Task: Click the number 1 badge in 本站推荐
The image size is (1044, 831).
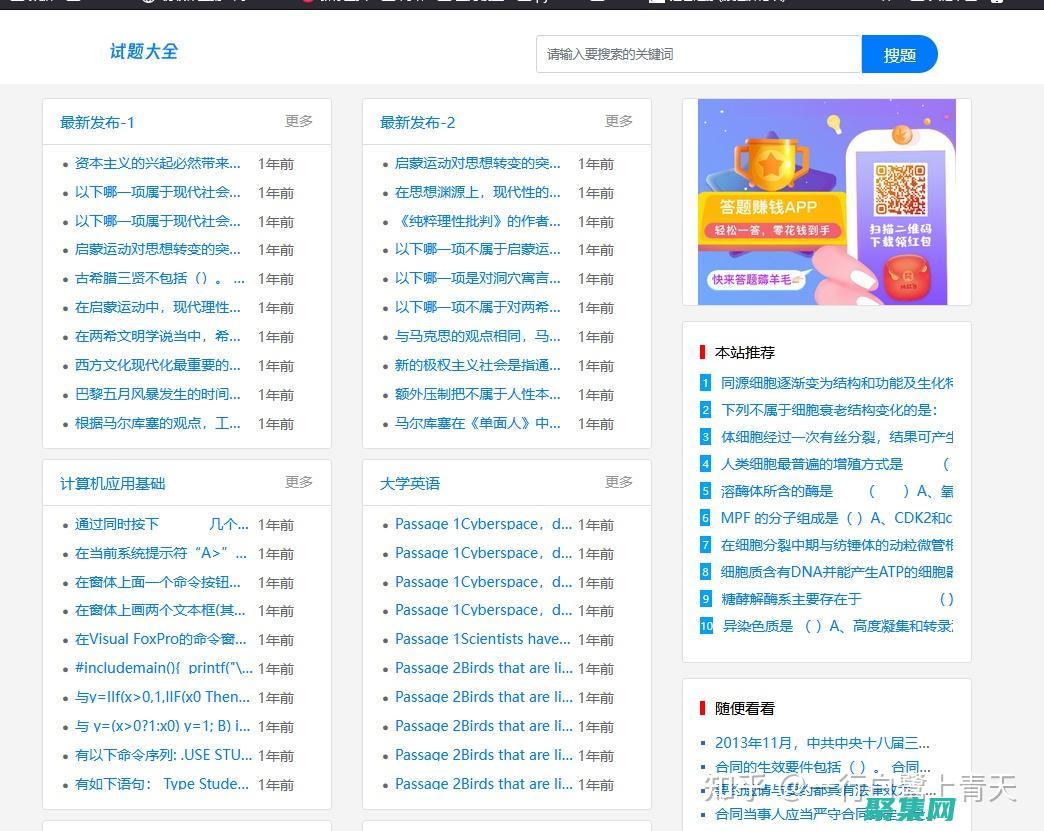Action: 704,383
